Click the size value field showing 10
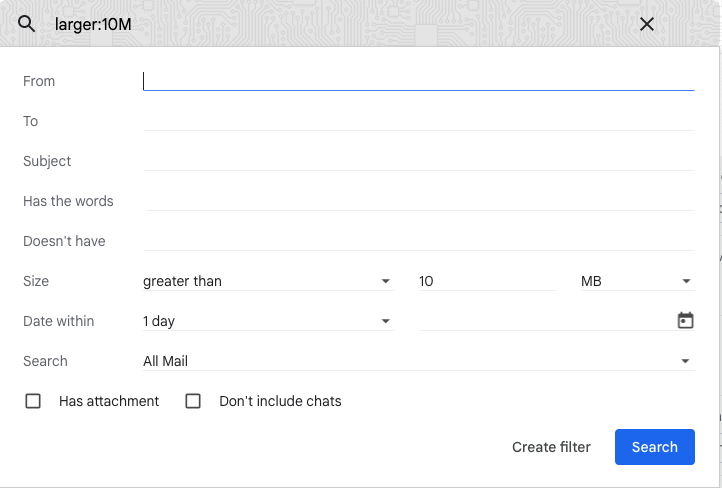Image resolution: width=722 pixels, height=488 pixels. coord(488,281)
